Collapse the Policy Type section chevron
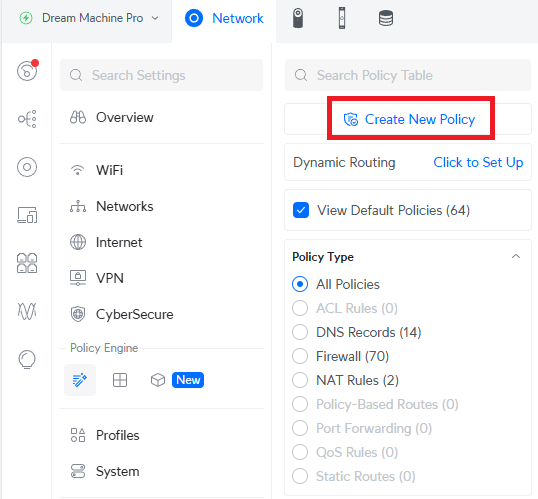Viewport: 538px width, 499px height. pyautogui.click(x=516, y=256)
